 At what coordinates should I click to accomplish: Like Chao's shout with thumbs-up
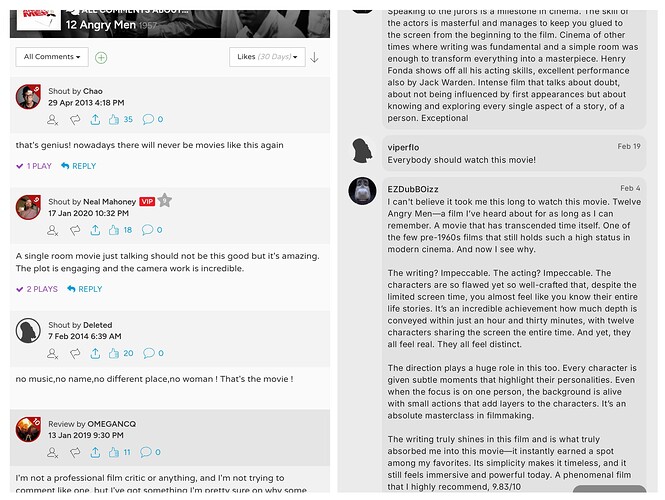(x=114, y=120)
